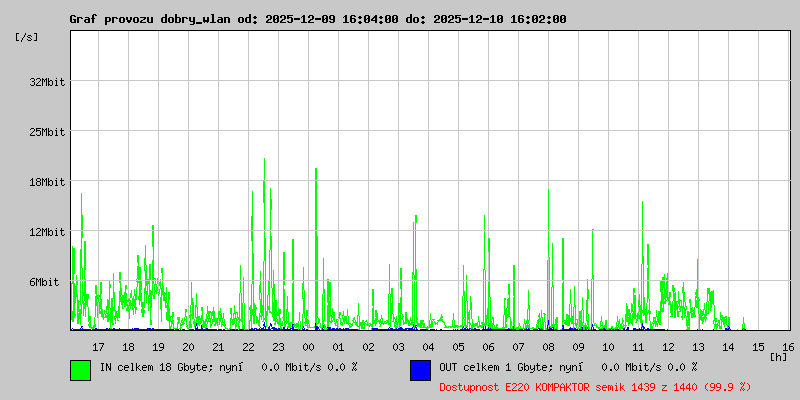Image resolution: width=800 pixels, height=400 pixels.
Task: Click the green IN legend color swatch
Action: [80, 369]
